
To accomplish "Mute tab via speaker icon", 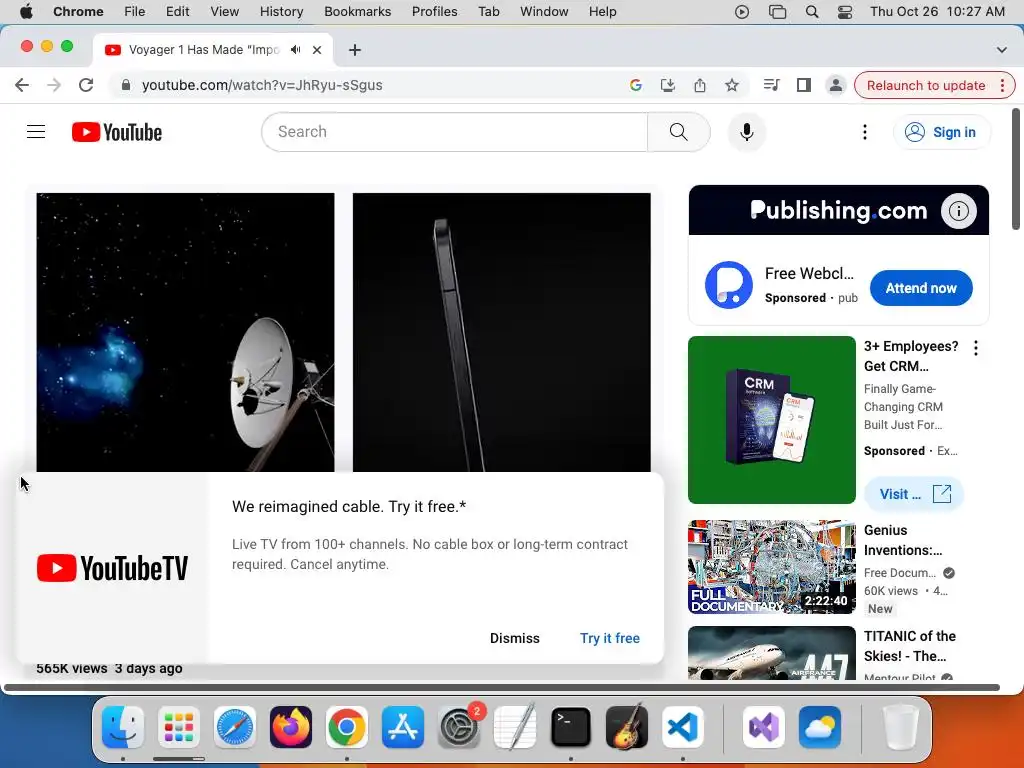I will click(x=295, y=50).
